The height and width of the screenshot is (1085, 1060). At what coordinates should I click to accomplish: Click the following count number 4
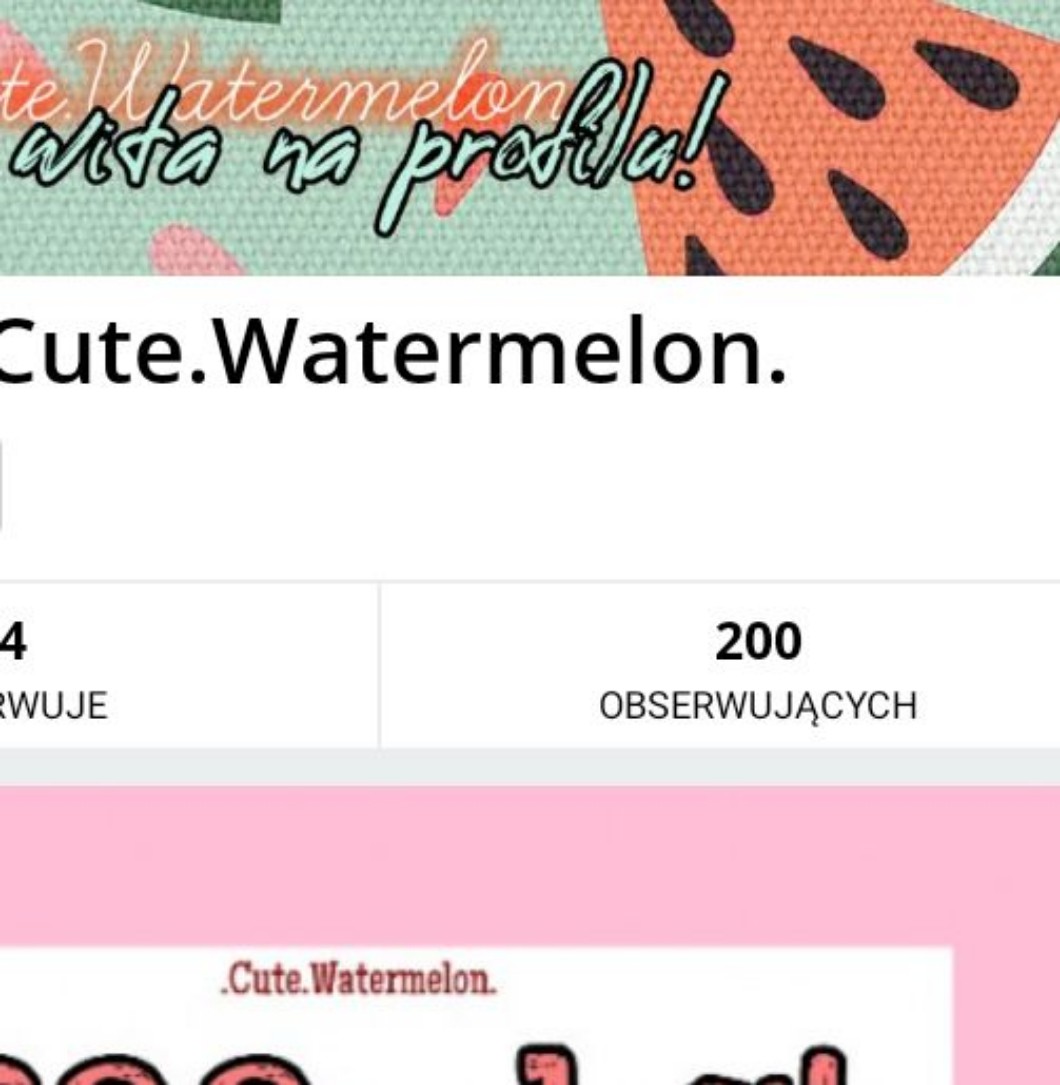(x=12, y=642)
